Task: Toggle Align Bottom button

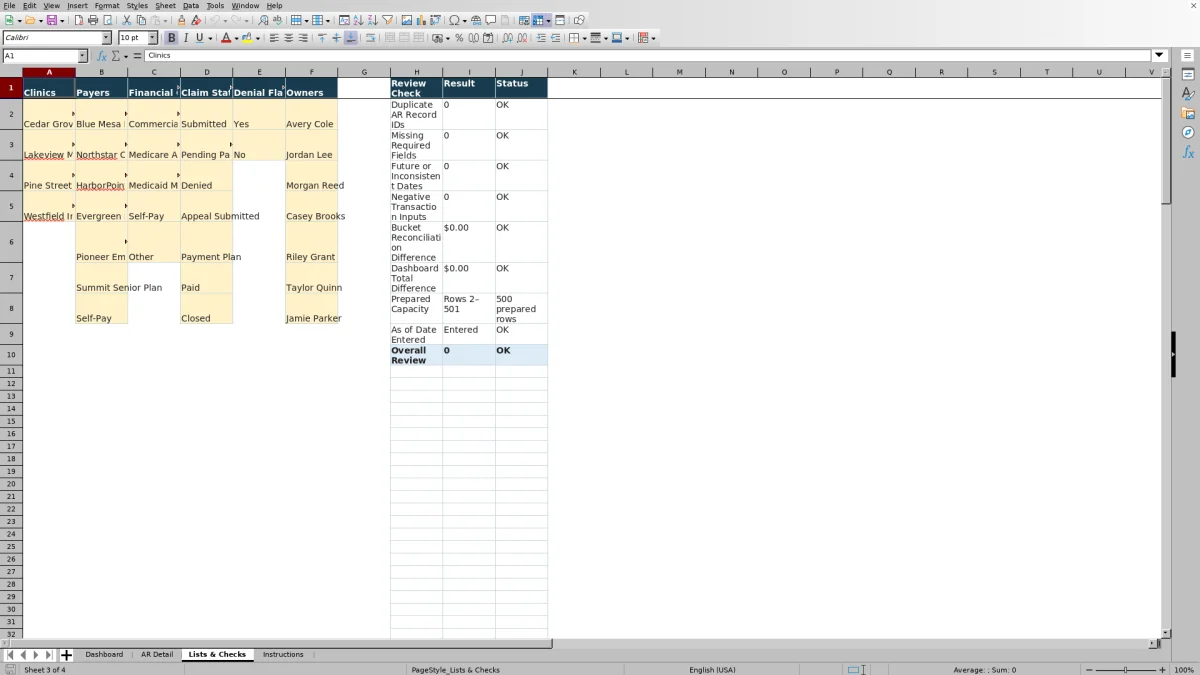Action: pyautogui.click(x=350, y=38)
